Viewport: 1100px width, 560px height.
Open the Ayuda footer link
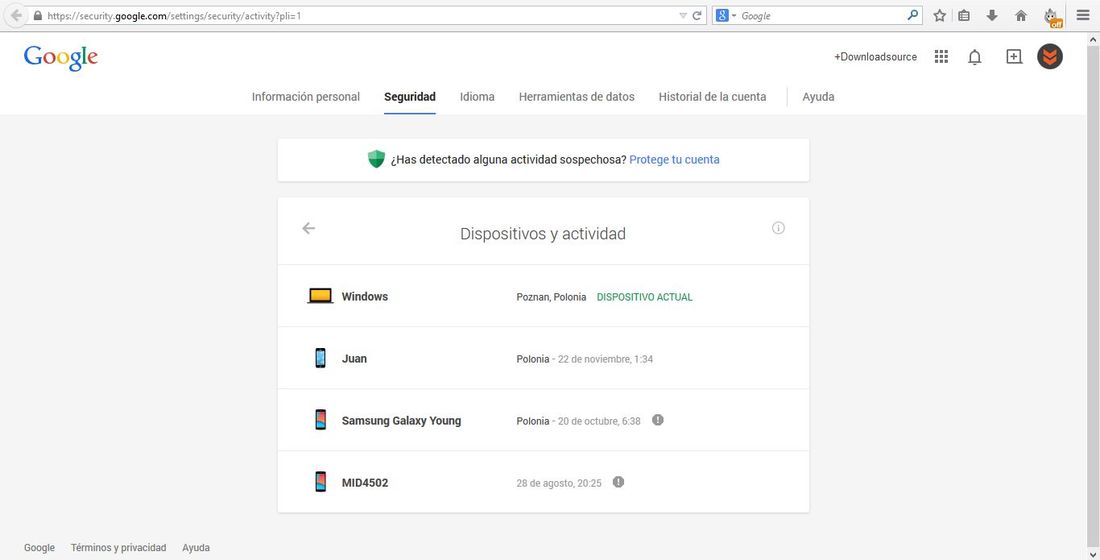196,547
